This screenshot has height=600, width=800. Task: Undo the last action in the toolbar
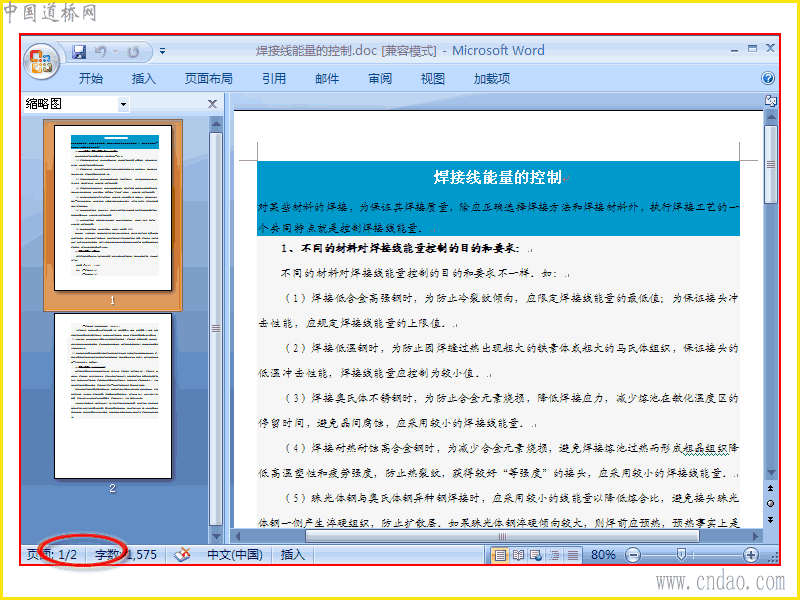coord(101,52)
